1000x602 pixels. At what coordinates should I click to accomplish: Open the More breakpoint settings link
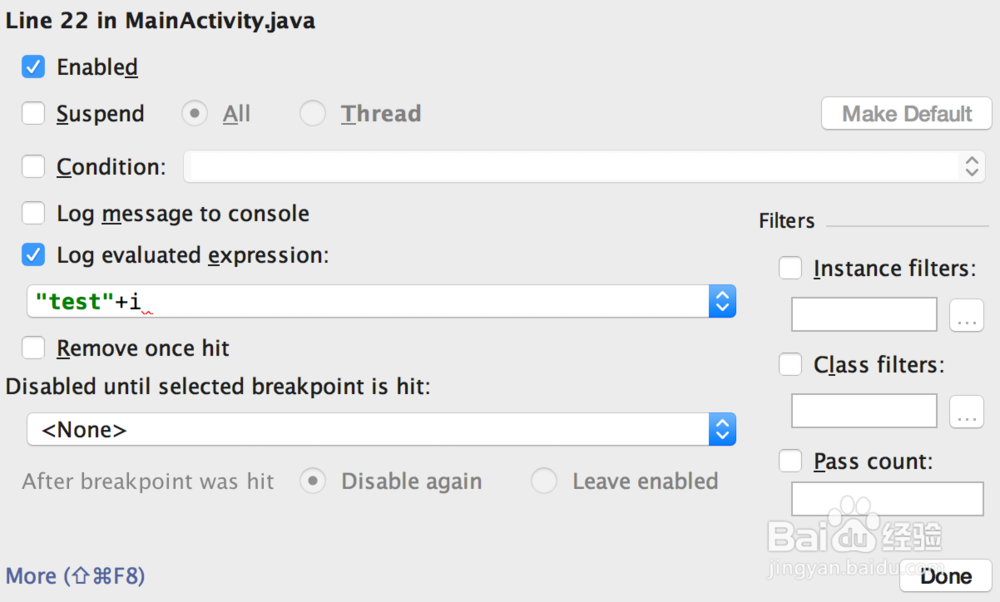tap(75, 576)
